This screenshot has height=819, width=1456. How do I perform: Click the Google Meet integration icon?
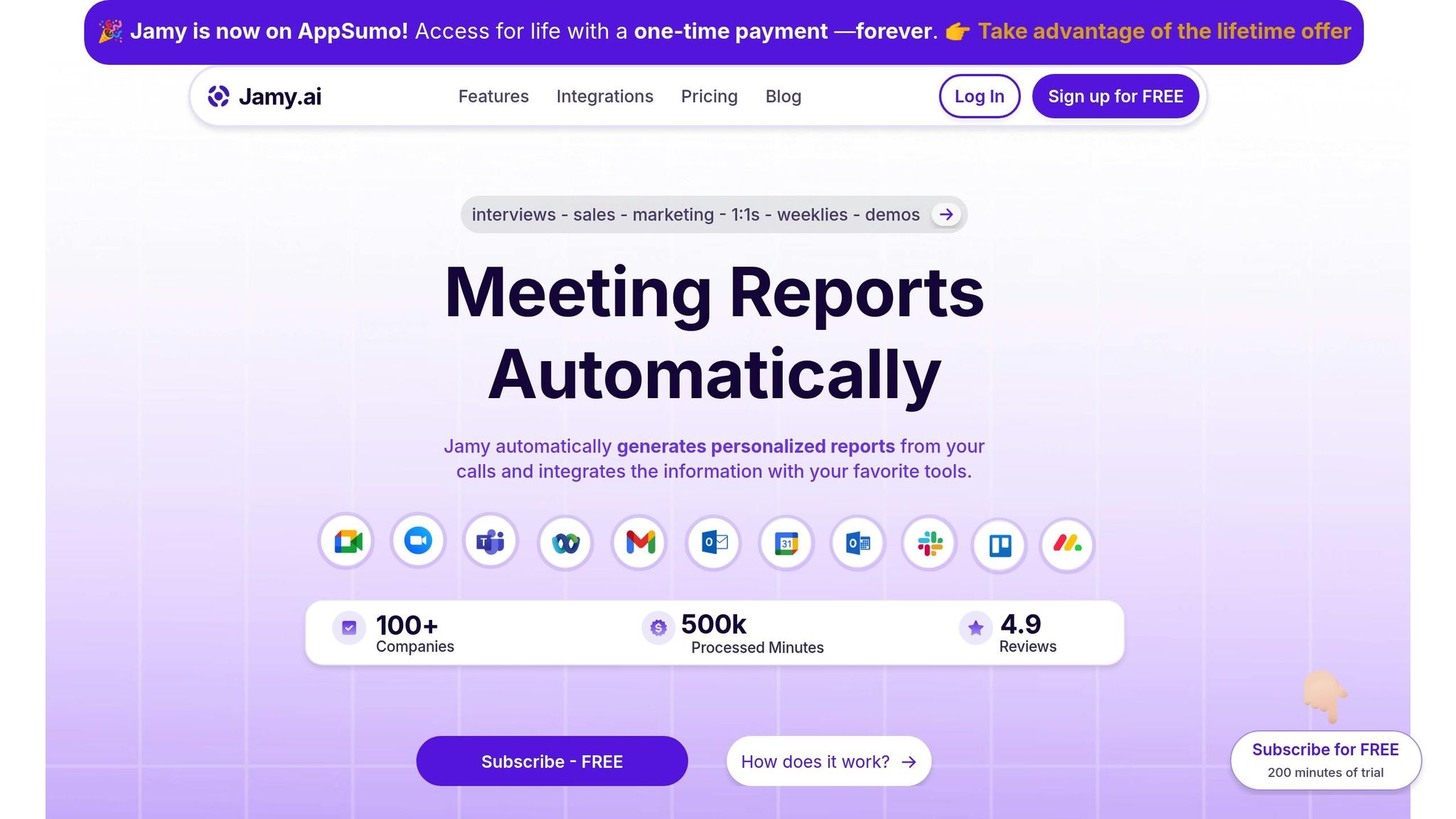click(347, 542)
